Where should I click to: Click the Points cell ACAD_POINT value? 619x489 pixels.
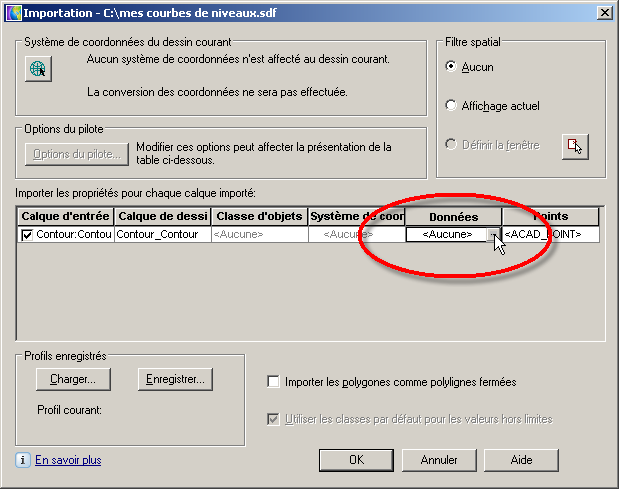click(550, 234)
